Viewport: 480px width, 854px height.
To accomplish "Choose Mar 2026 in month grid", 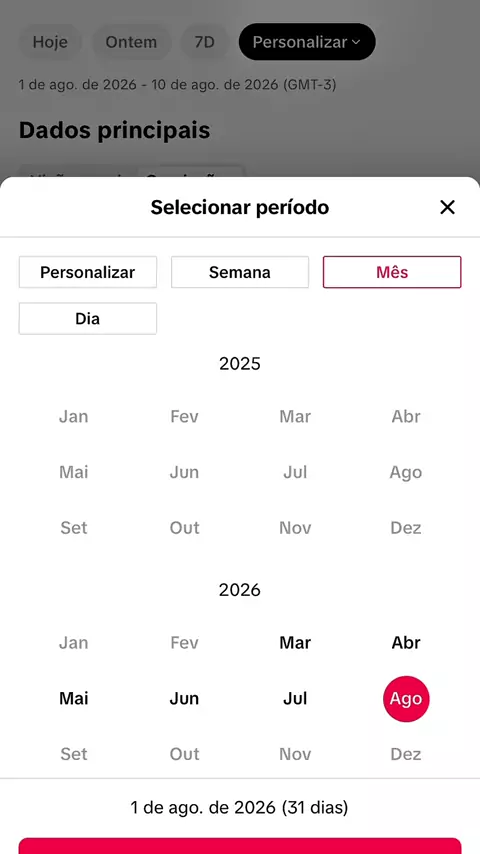I will tap(295, 643).
